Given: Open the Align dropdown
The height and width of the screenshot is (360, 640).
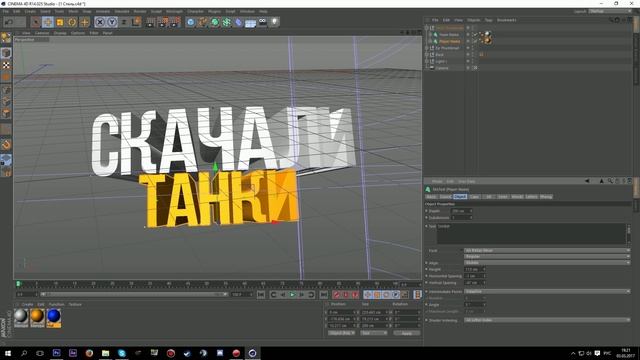Looking at the screenshot, I should (x=547, y=263).
